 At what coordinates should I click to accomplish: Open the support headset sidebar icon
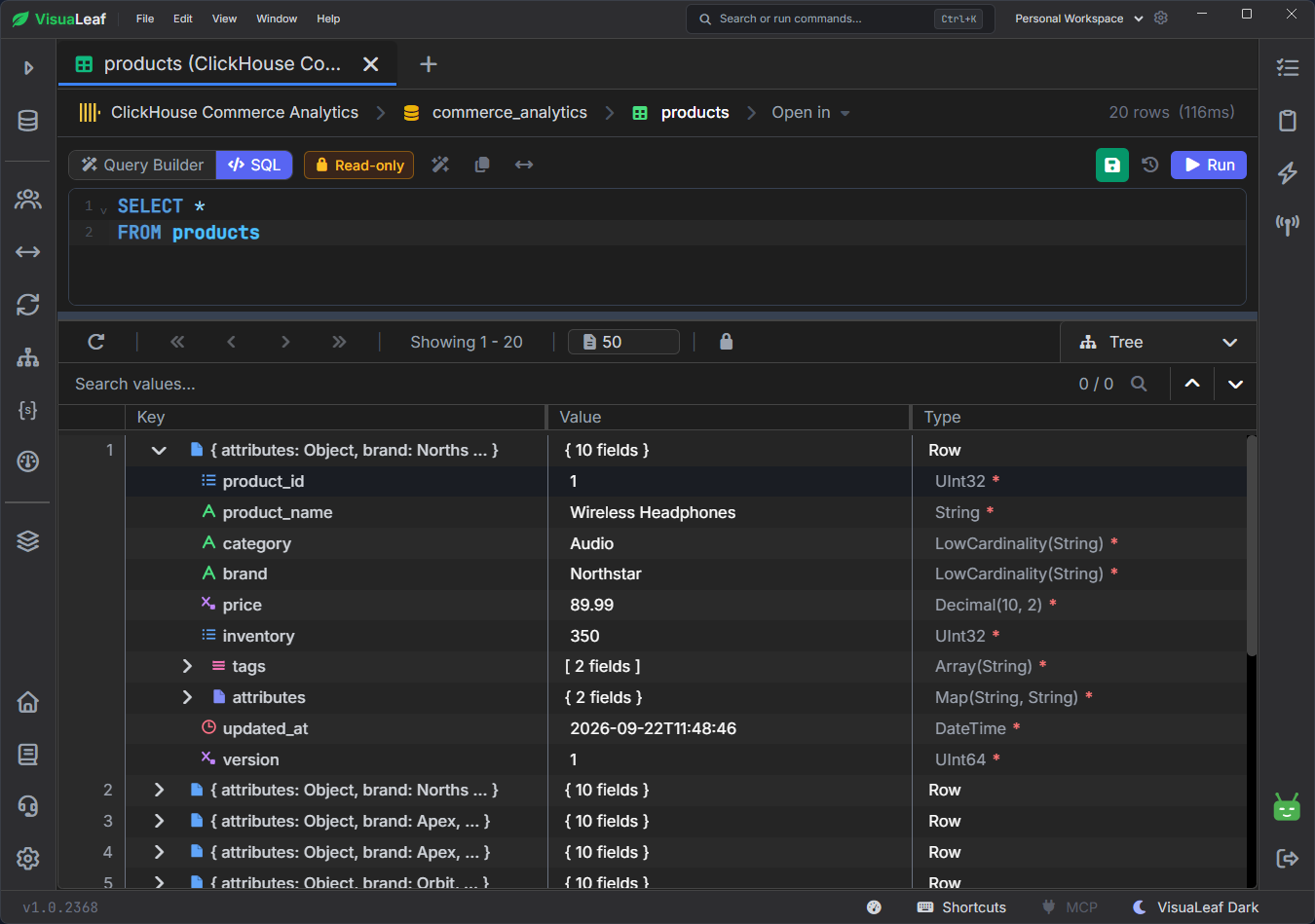coord(28,806)
